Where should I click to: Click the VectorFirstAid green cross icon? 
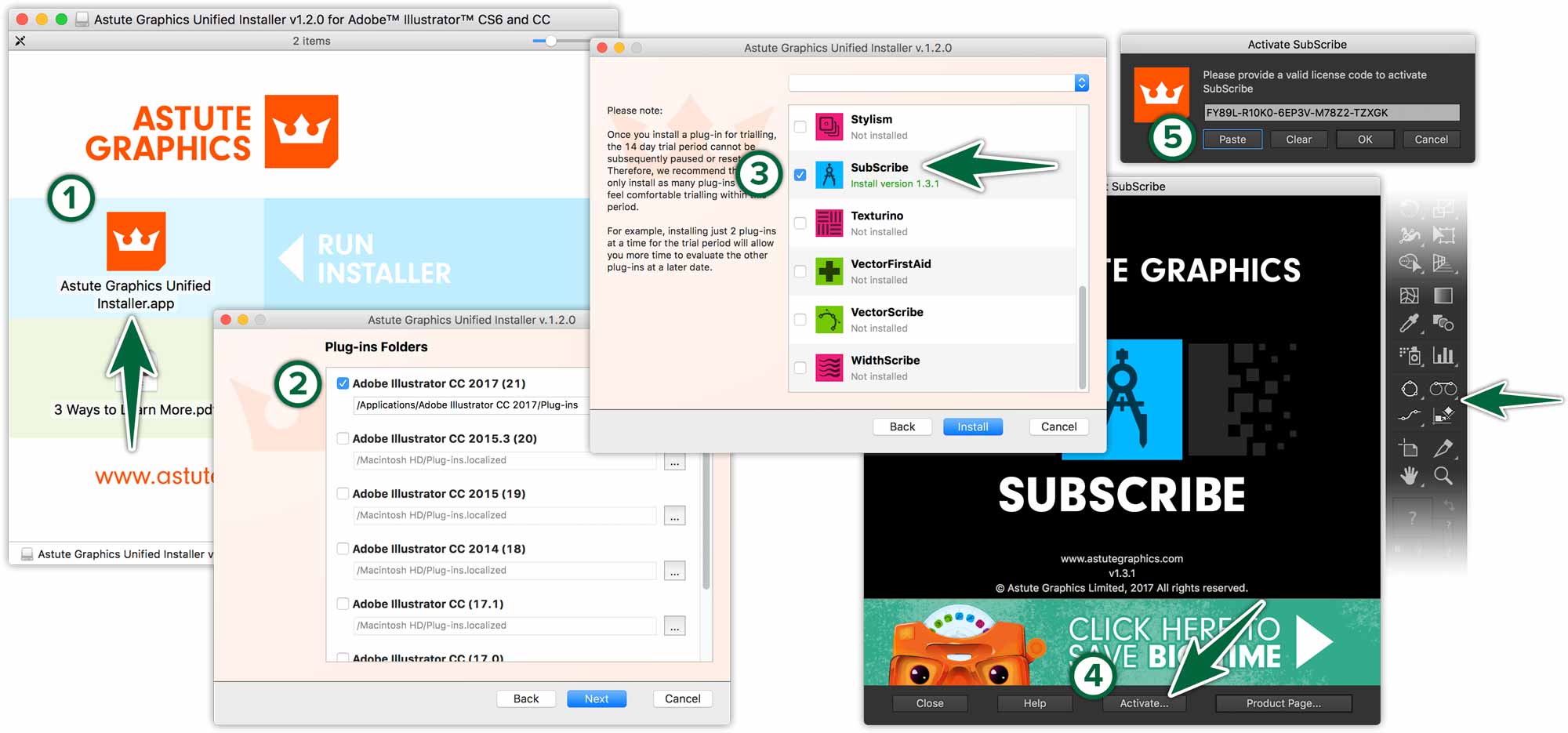coord(829,271)
